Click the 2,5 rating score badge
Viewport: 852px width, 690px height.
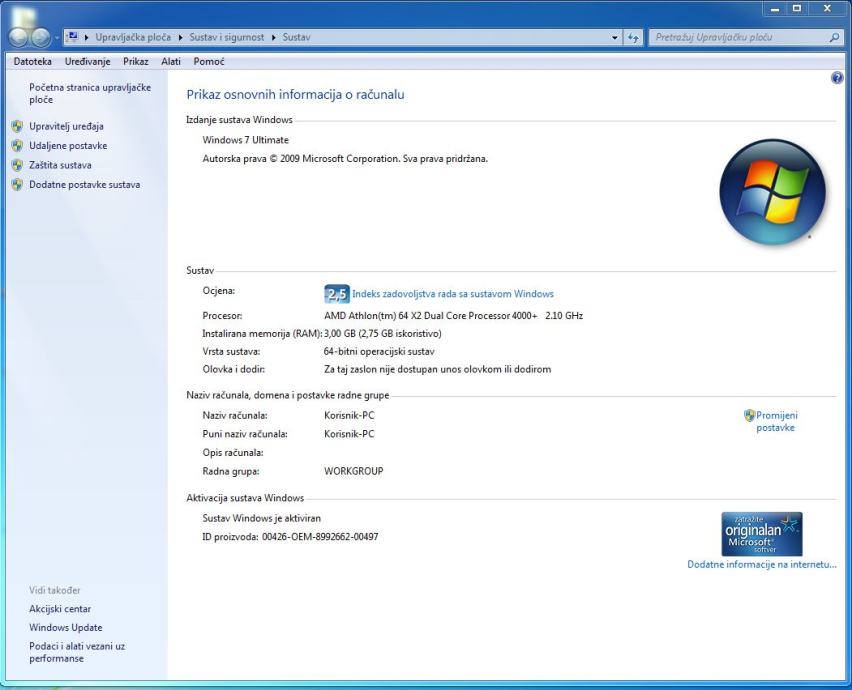[337, 294]
